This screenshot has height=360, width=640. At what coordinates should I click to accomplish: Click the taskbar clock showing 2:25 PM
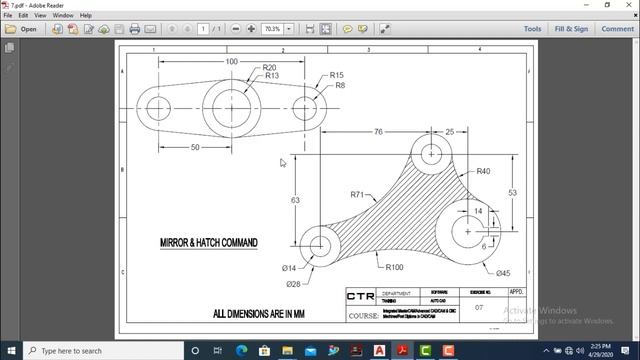(600, 351)
